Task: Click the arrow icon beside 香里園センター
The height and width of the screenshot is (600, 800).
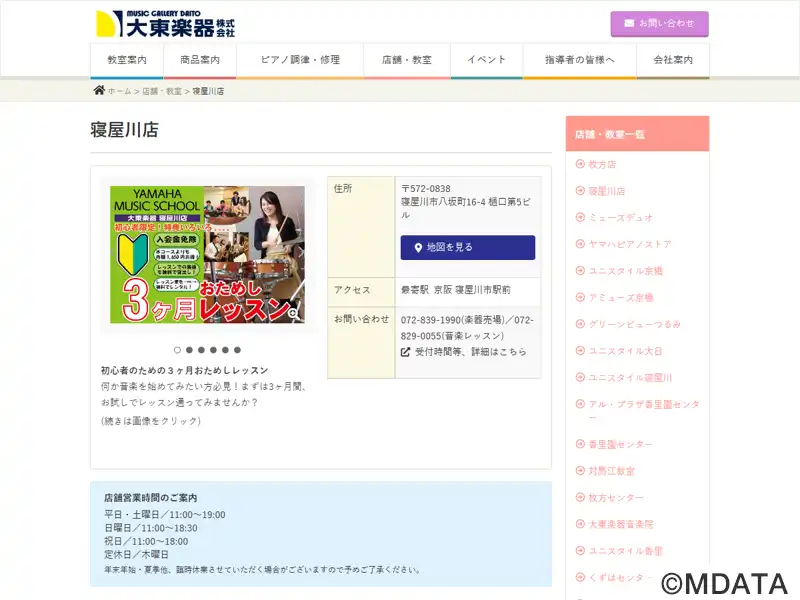Action: [580, 444]
